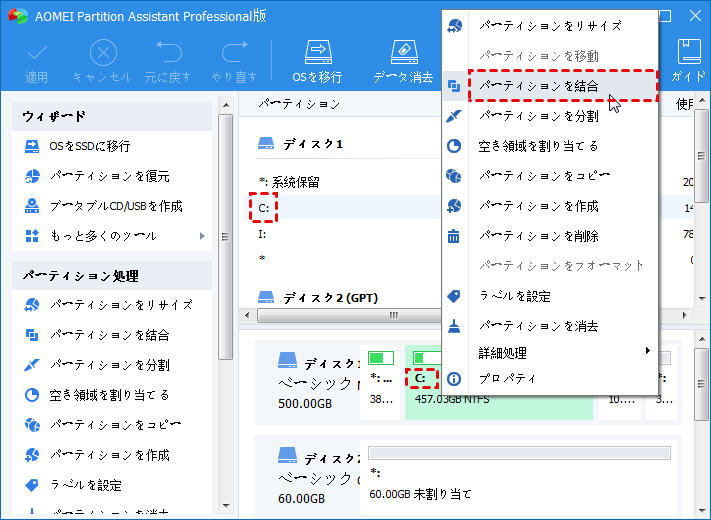
Task: Choose パーティションをコピー in context menu
Action: tap(550, 176)
